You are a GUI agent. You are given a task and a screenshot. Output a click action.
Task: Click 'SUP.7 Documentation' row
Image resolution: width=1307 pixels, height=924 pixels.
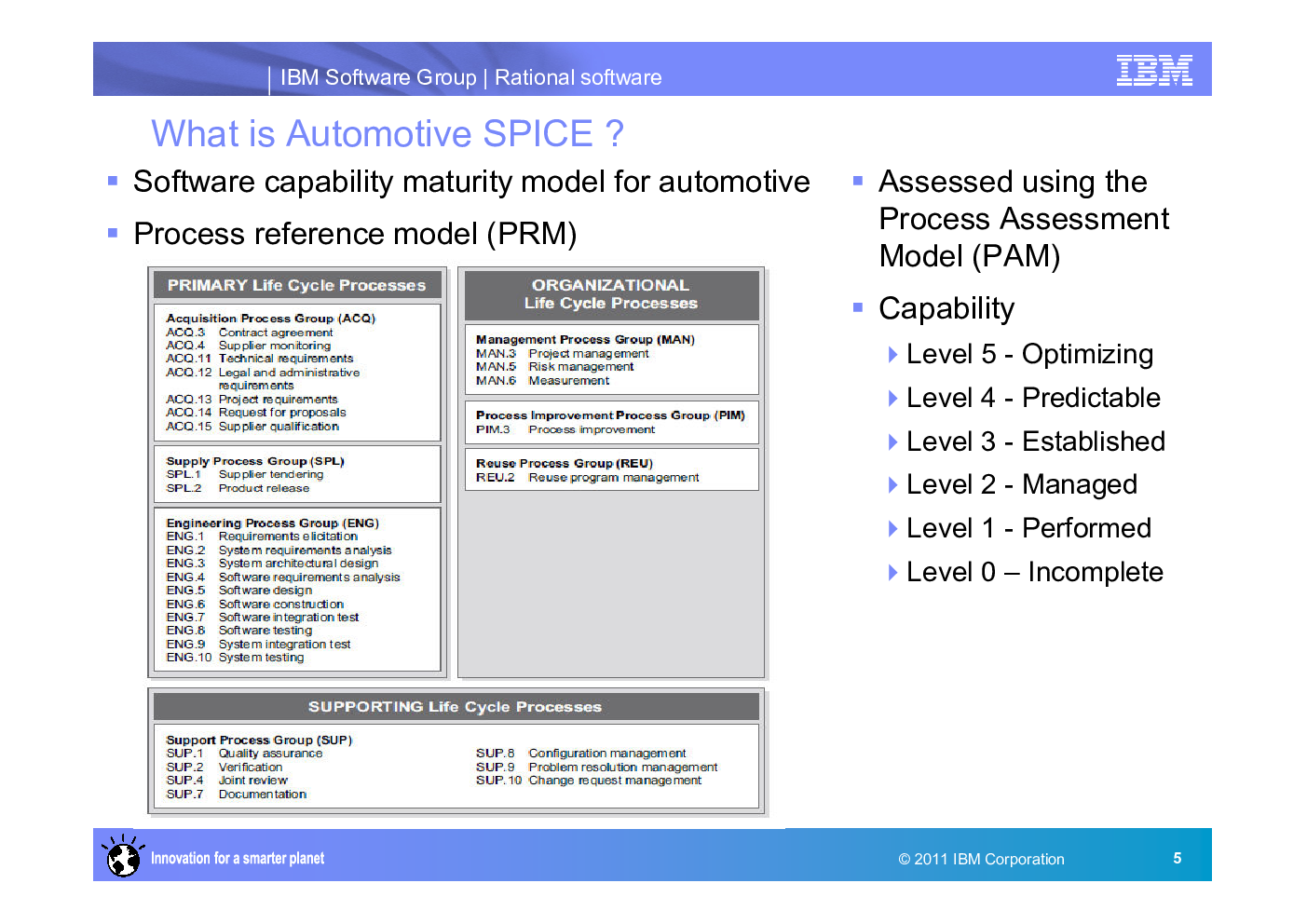pos(236,795)
